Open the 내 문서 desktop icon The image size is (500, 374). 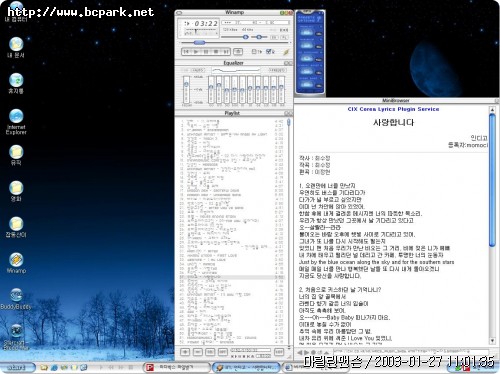tap(16, 48)
